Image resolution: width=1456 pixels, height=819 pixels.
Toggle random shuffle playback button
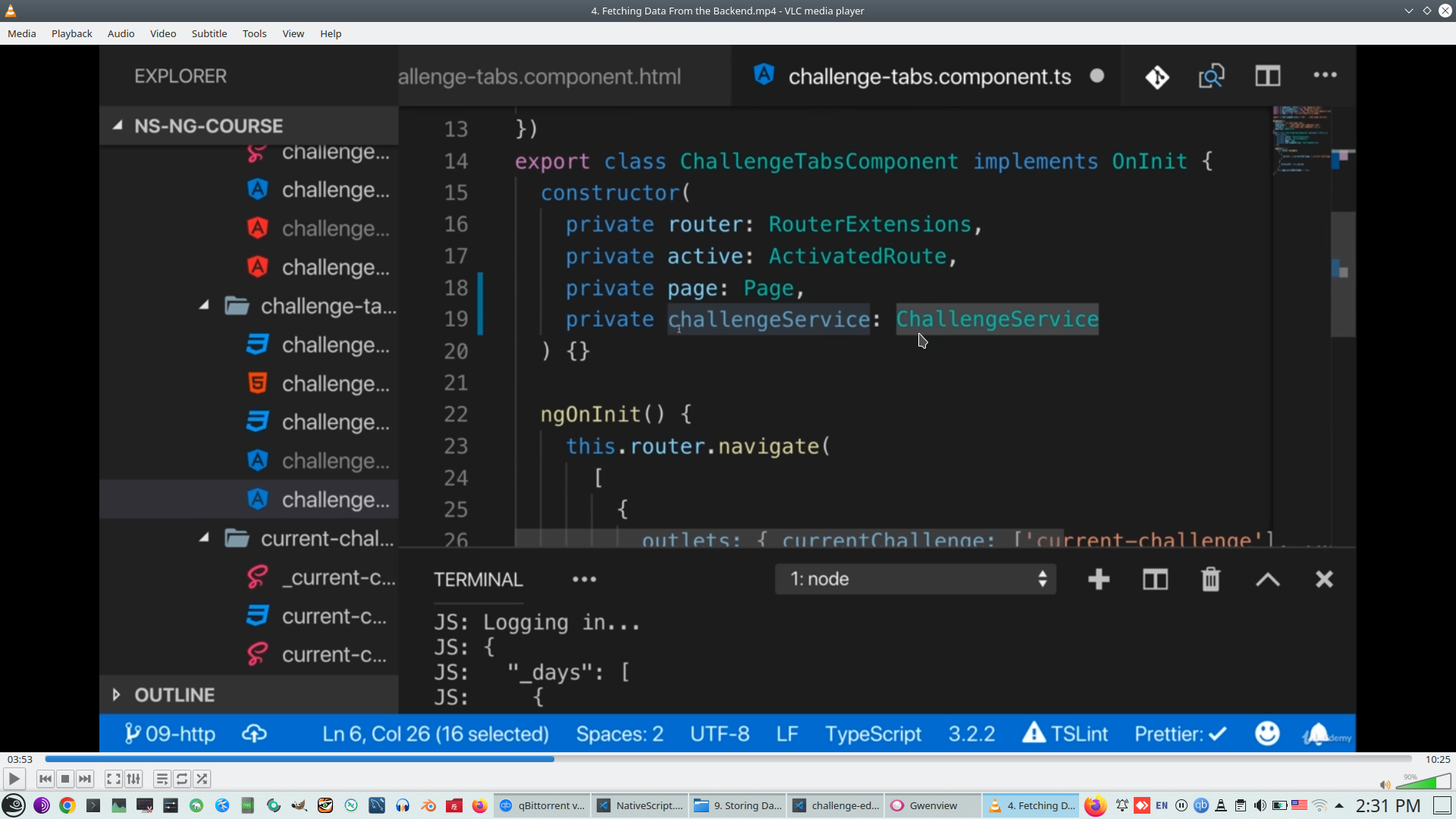coord(202,779)
